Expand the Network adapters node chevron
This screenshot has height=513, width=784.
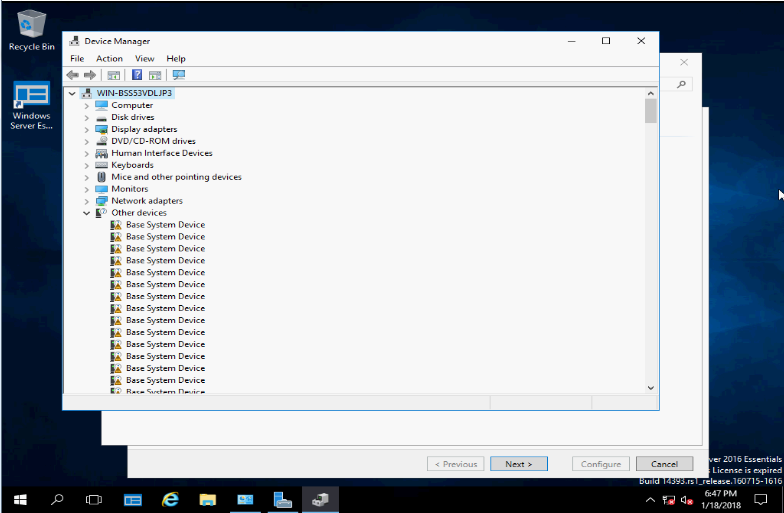click(x=86, y=202)
